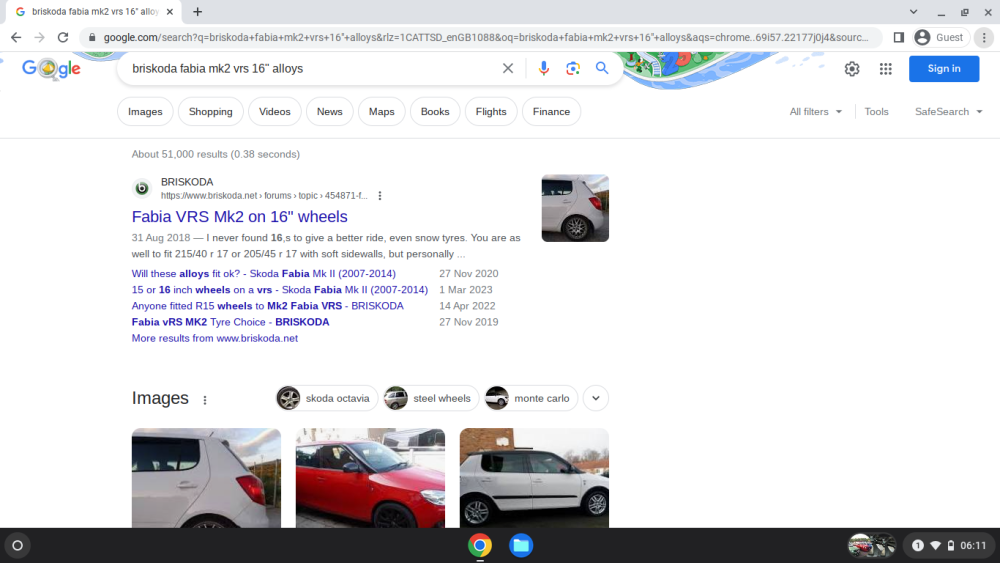
Task: Open more options for BRISKODA result
Action: click(x=379, y=196)
